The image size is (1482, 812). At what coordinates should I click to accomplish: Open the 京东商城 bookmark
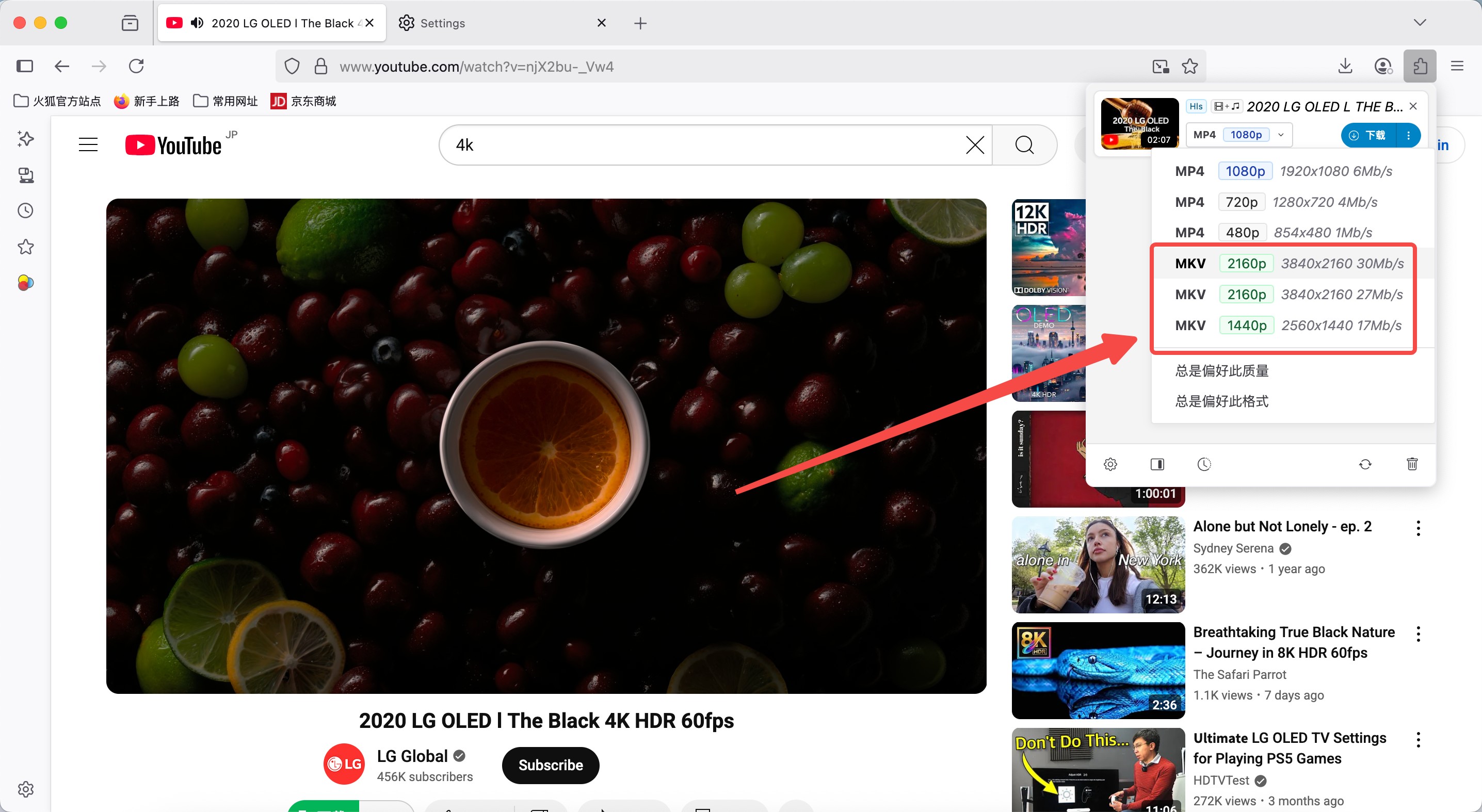tap(303, 101)
